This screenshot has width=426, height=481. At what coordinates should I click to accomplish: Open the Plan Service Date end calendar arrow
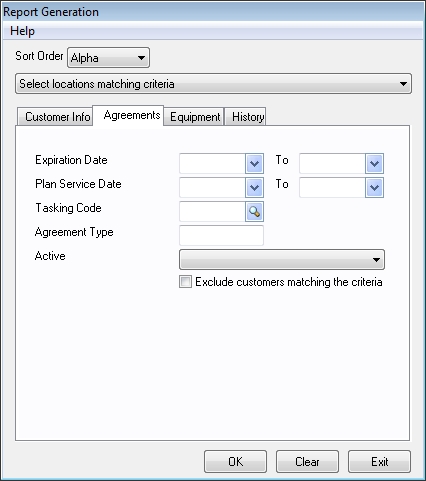374,187
